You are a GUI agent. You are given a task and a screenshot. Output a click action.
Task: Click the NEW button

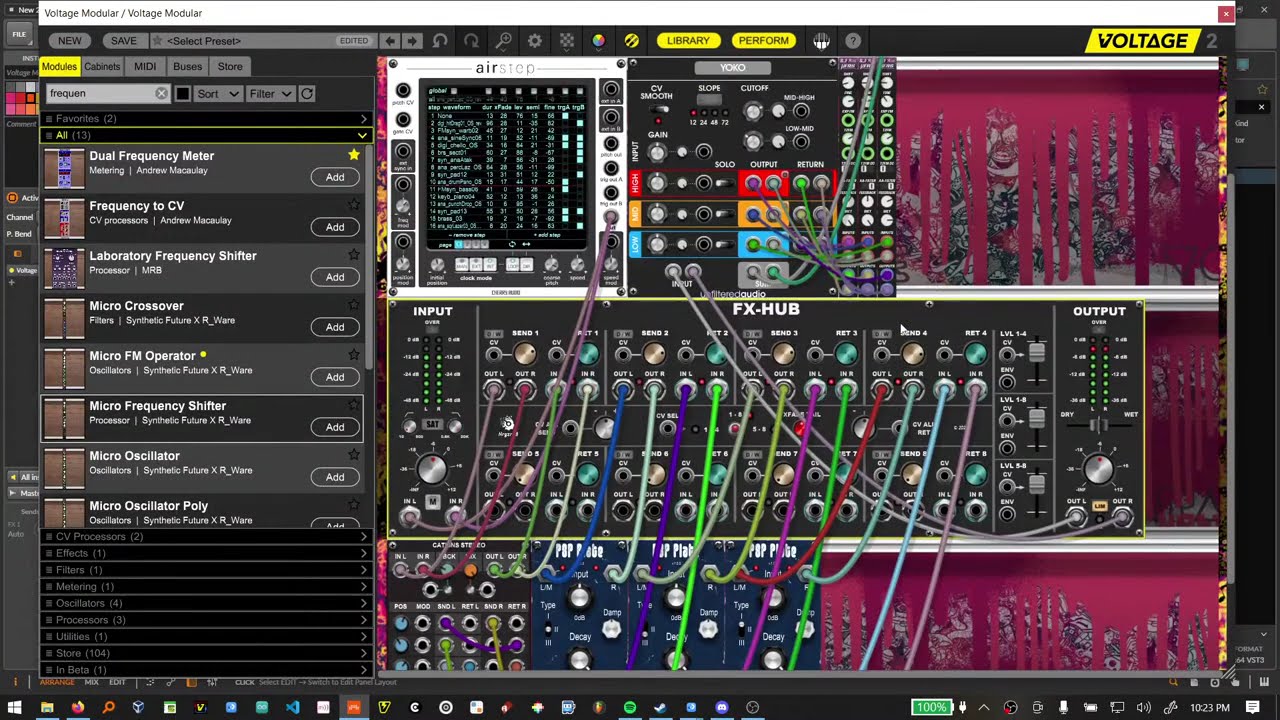point(70,41)
